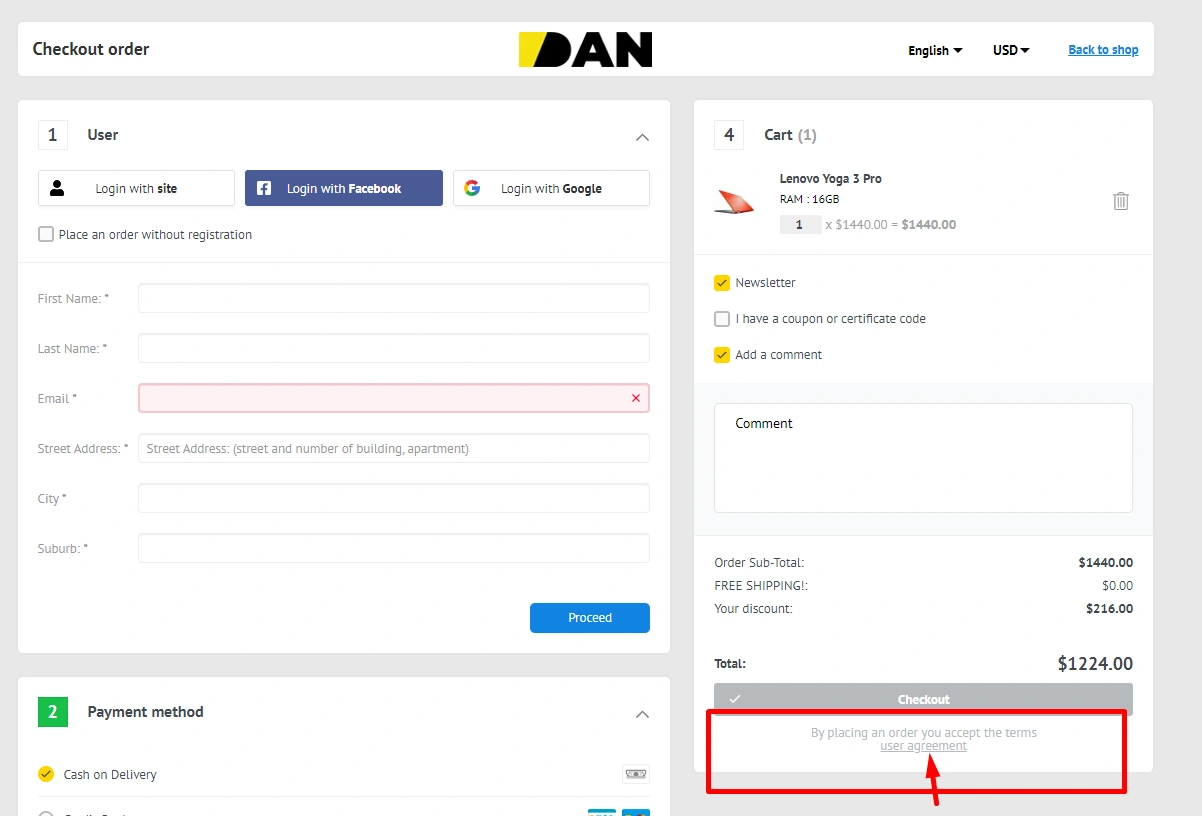Open the USD currency dropdown

click(x=1010, y=50)
